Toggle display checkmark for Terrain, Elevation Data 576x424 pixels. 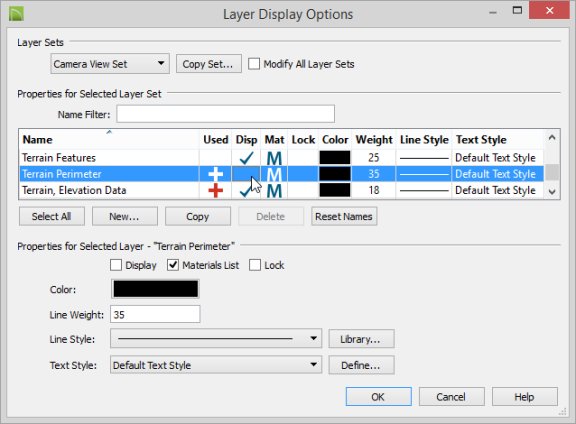coord(245,191)
